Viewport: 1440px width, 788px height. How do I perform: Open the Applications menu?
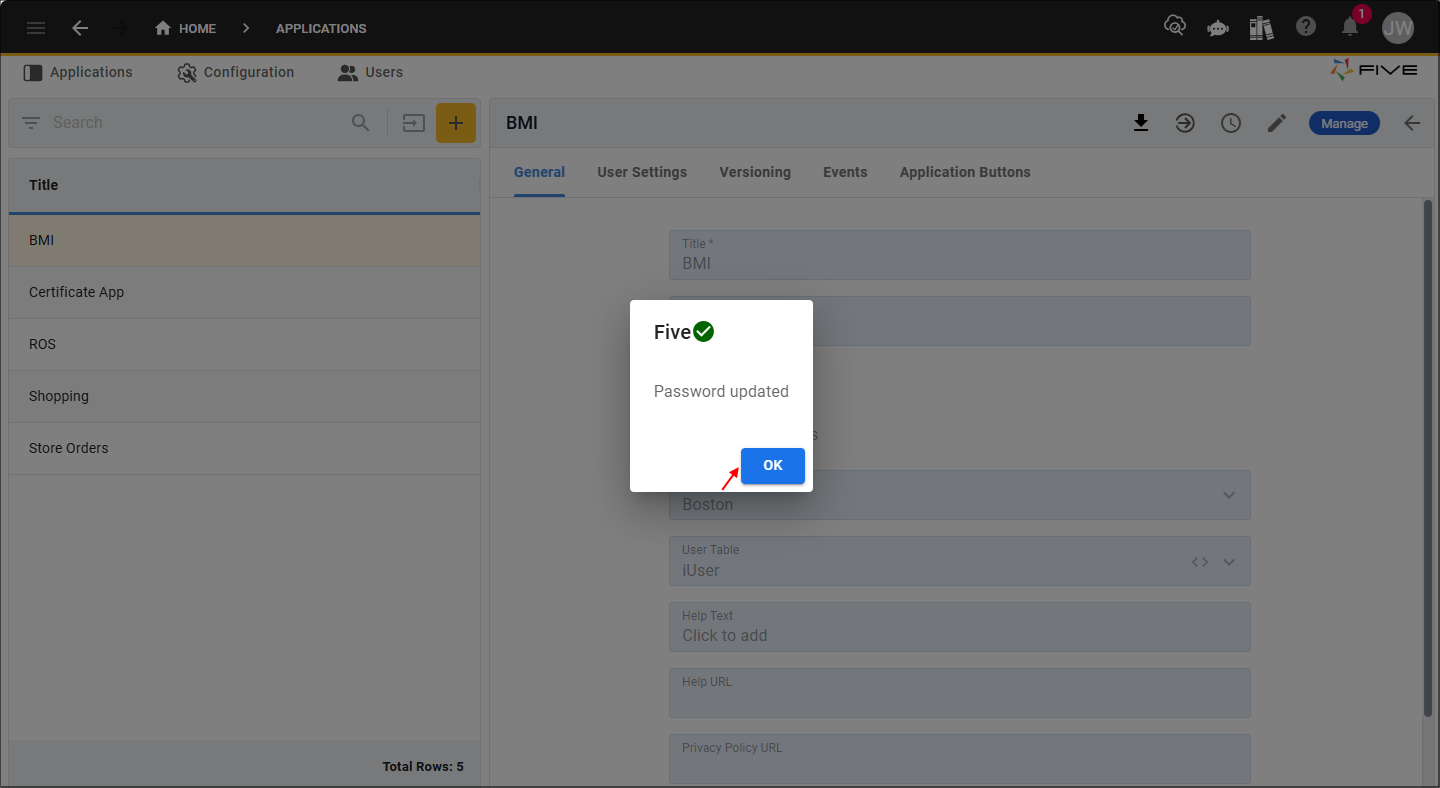(78, 72)
